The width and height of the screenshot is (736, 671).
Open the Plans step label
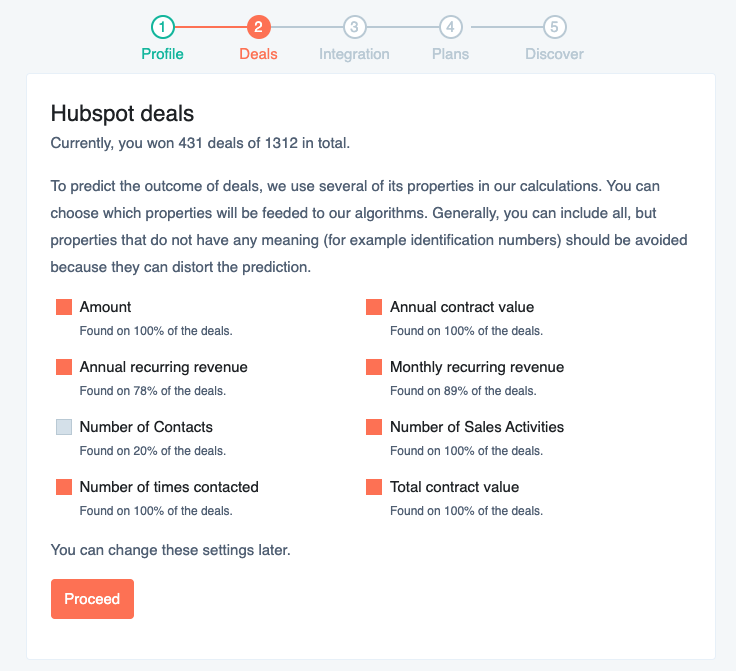tap(450, 54)
